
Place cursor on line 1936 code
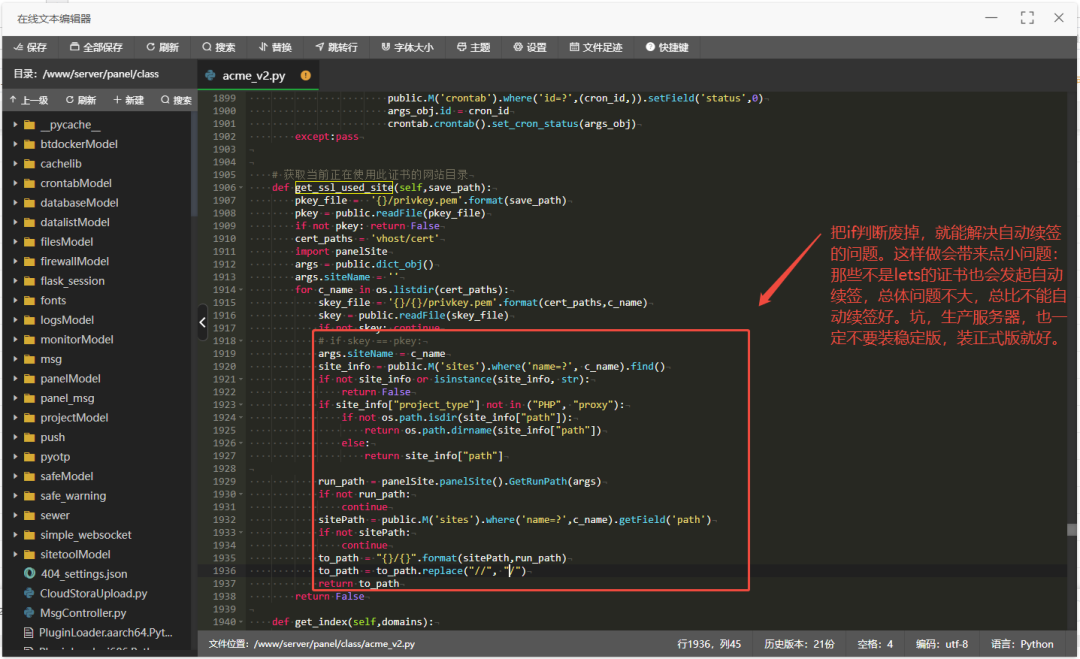(x=422, y=571)
